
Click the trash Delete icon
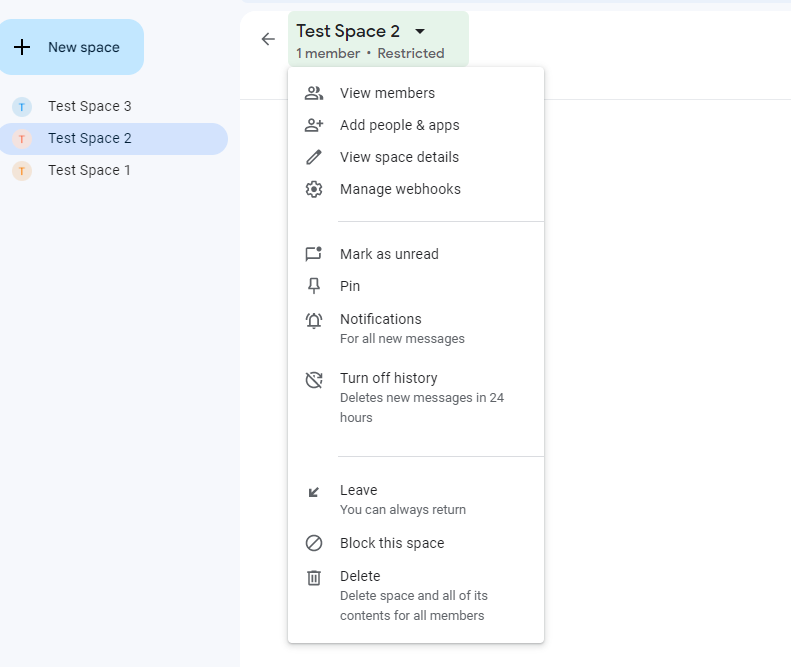314,577
